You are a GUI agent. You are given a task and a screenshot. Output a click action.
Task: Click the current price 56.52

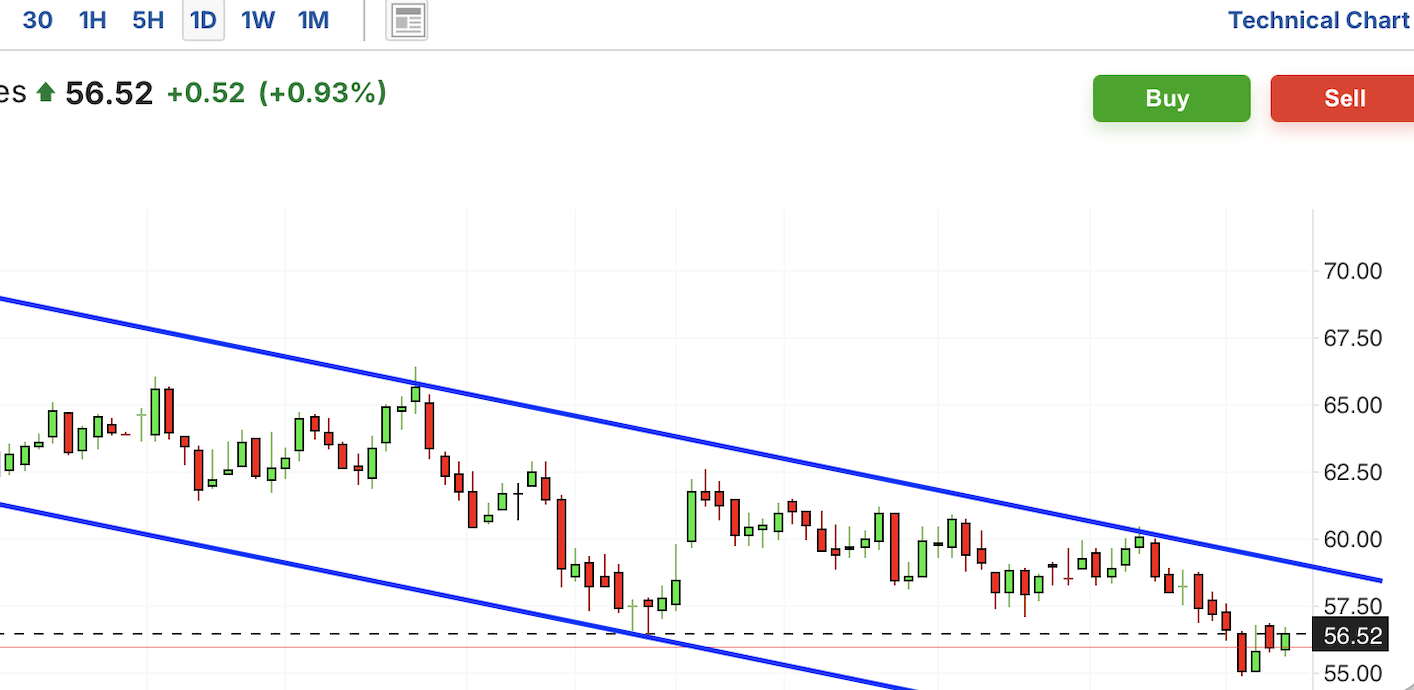(x=109, y=93)
